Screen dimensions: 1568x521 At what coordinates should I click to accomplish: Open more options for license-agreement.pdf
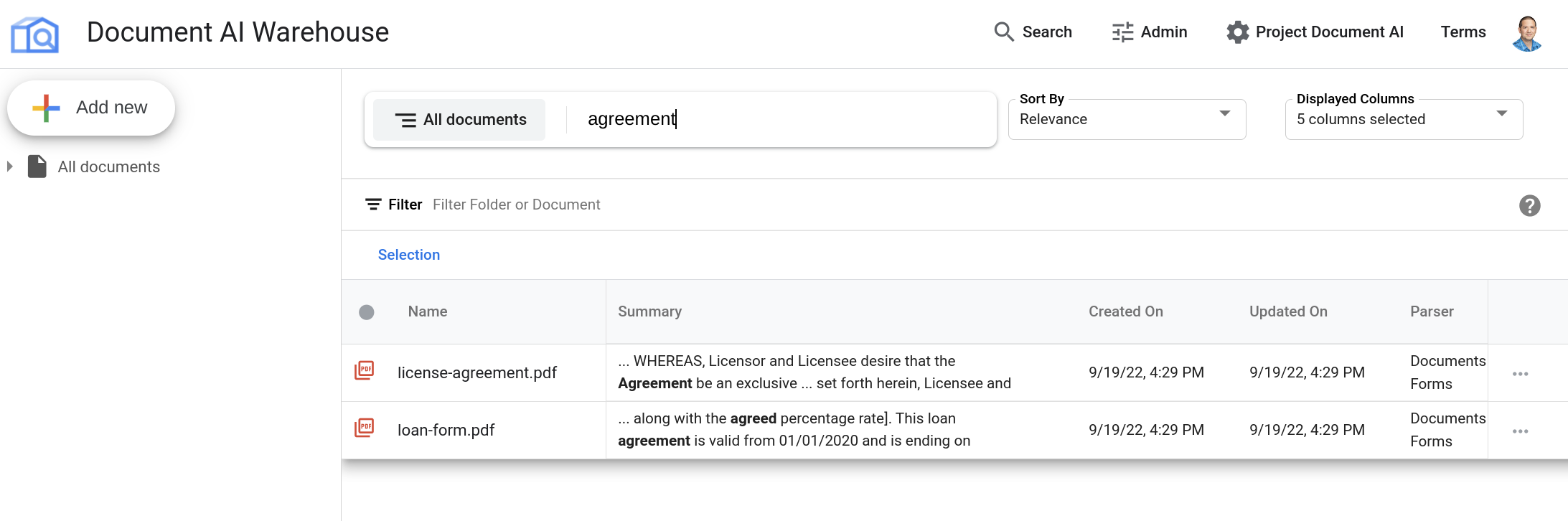(x=1520, y=374)
